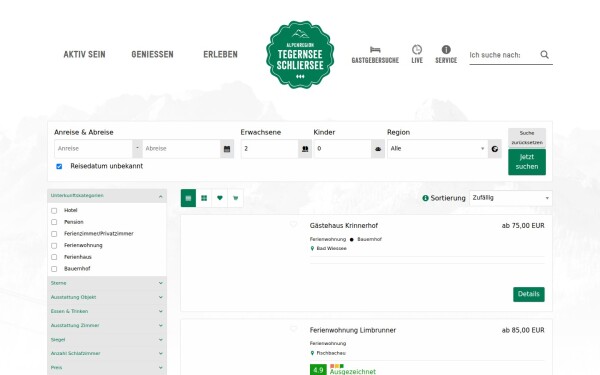Screen dimensions: 600x375
Task: Expand the Sterne filter section
Action: pyautogui.click(x=107, y=283)
